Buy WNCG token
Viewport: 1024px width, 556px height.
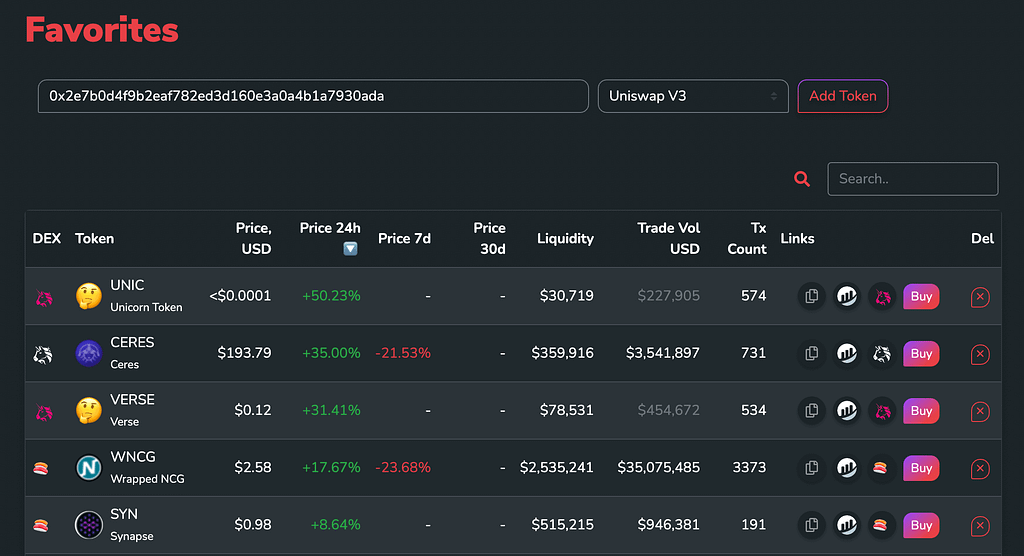pos(921,468)
